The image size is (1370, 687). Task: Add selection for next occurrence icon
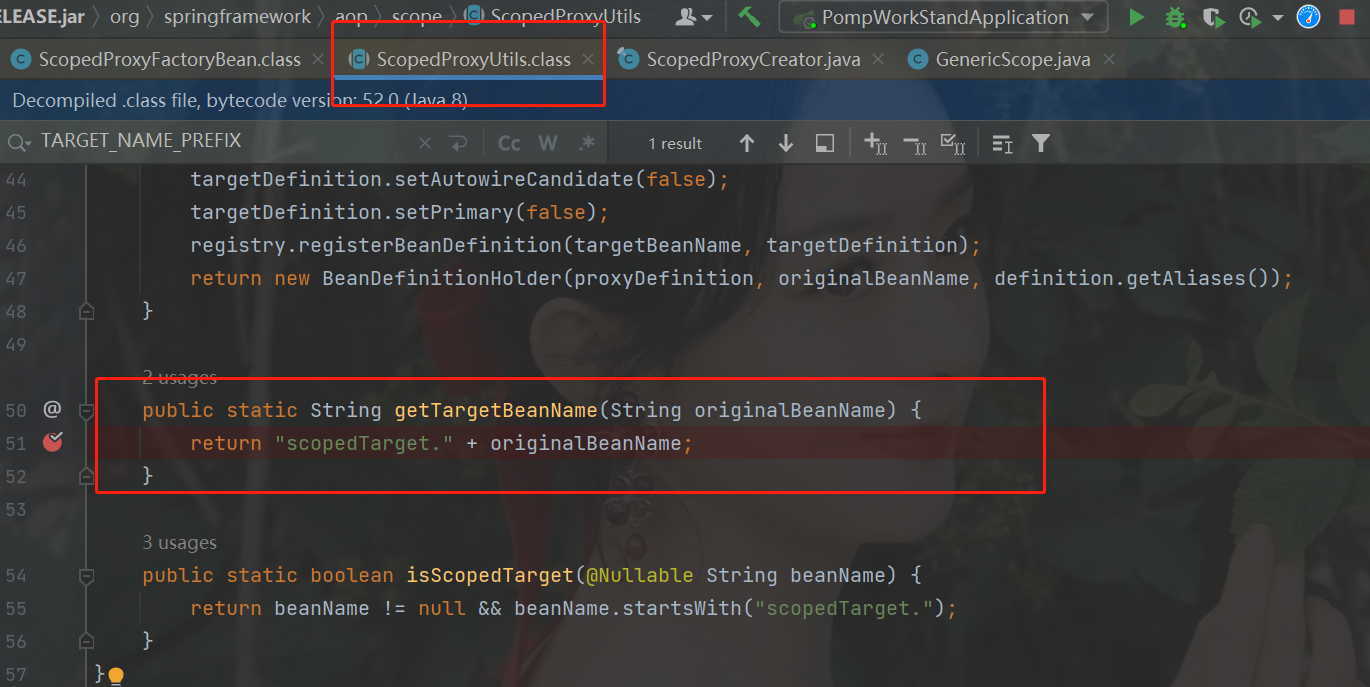pos(876,143)
